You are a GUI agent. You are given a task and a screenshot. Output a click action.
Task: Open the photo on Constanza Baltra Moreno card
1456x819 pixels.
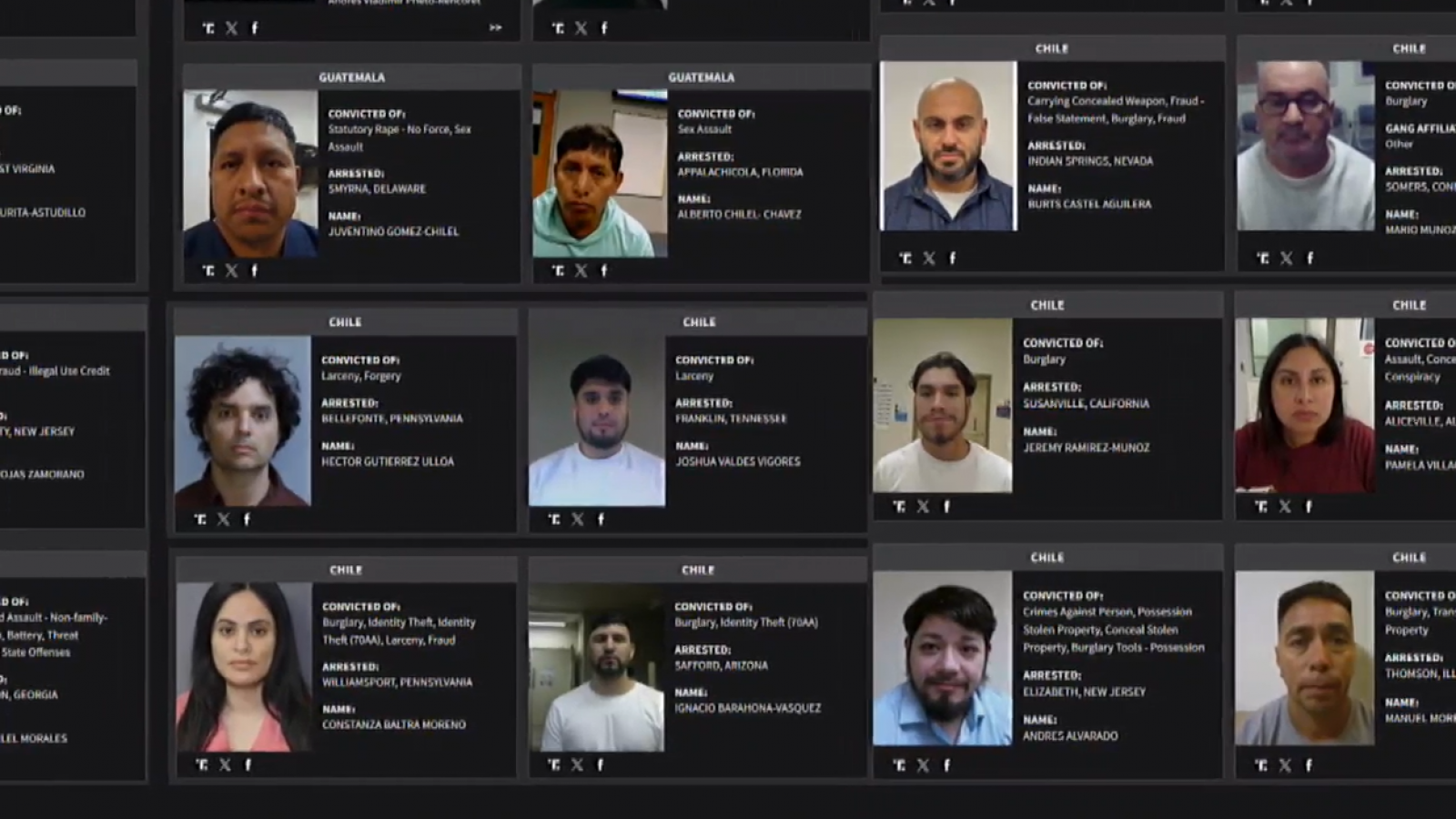pos(244,667)
